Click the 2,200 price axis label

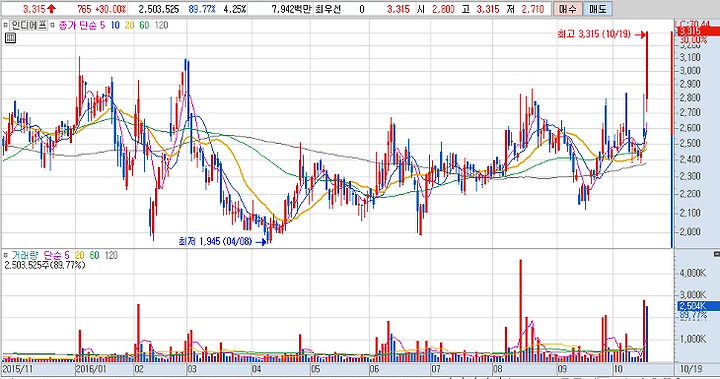pos(690,194)
